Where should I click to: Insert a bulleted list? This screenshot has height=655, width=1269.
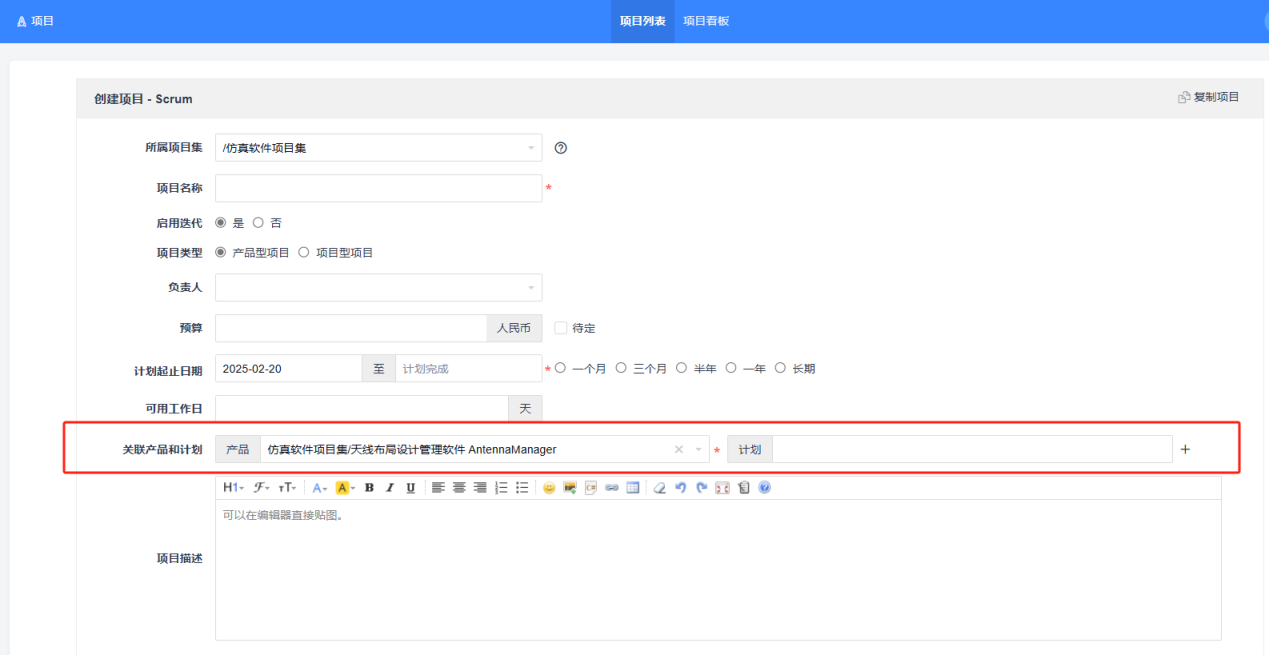point(521,488)
